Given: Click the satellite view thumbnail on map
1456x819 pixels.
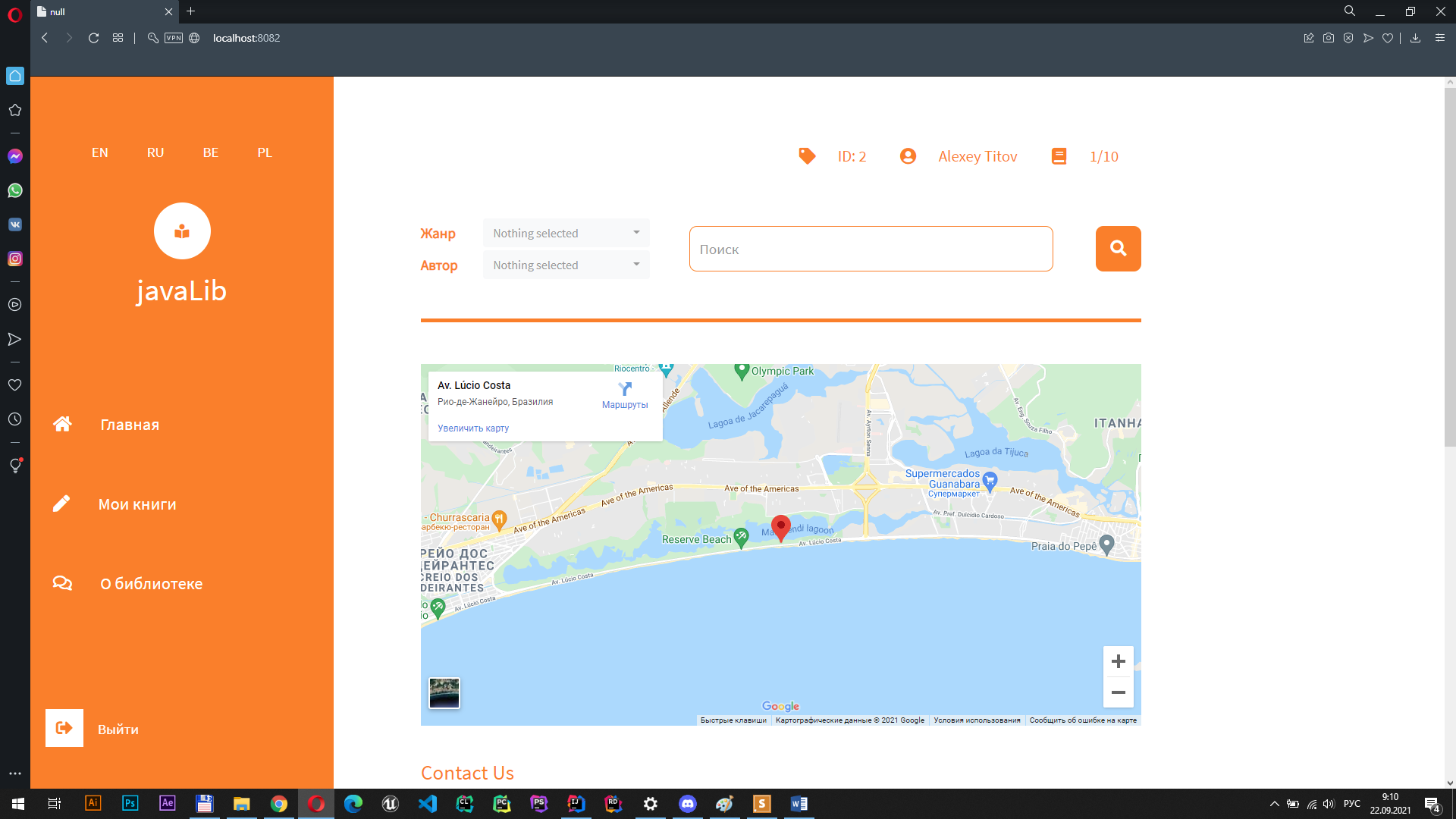Looking at the screenshot, I should tap(444, 693).
